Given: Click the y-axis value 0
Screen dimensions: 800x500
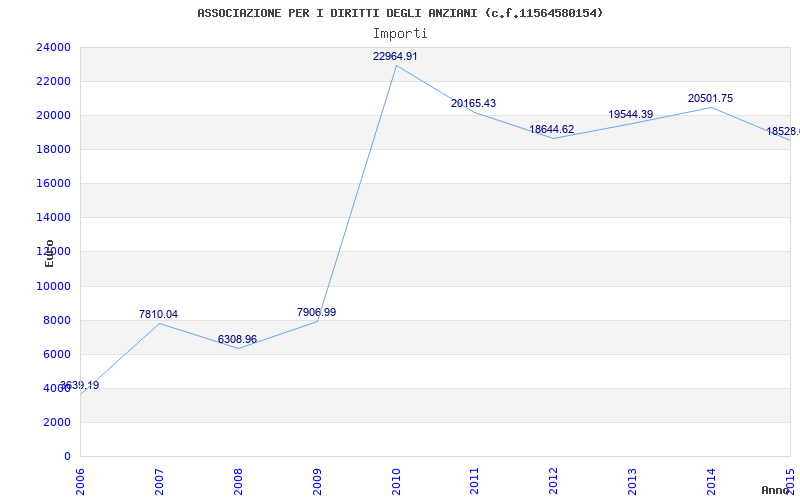Looking at the screenshot, I should pyautogui.click(x=67, y=456).
